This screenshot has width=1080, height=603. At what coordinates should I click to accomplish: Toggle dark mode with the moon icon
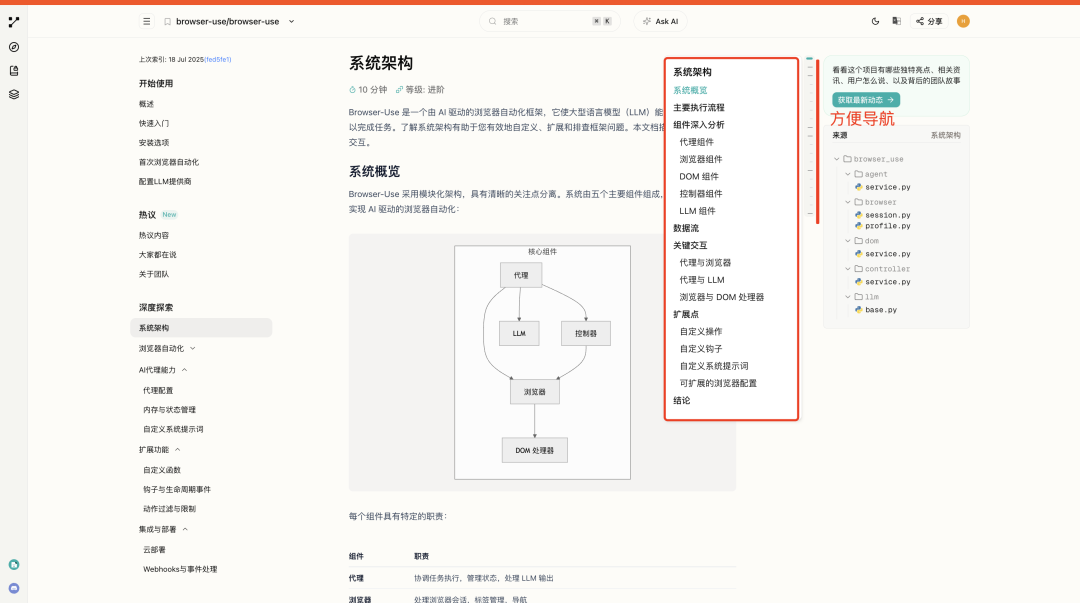(x=875, y=21)
